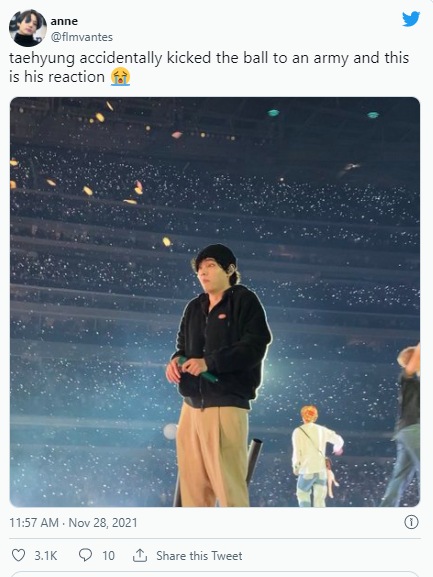
Task: Click the 3.1K likes count
Action: [46, 556]
